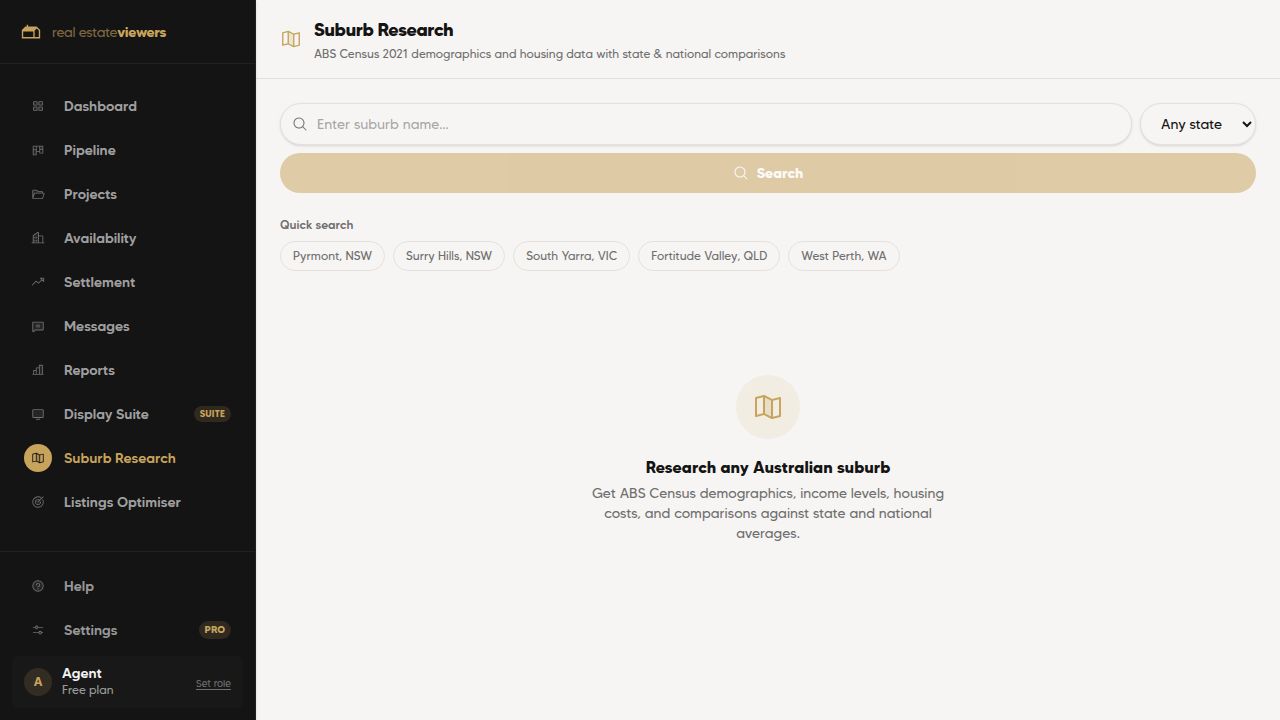Click the Display Suite monitor icon

(x=38, y=414)
